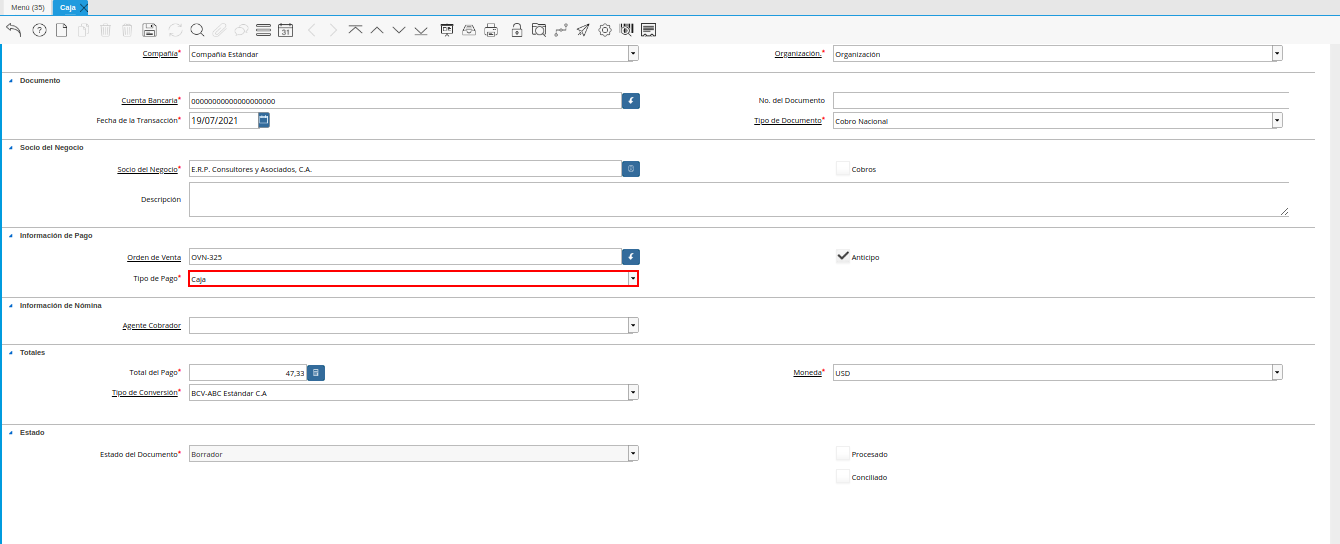Open the Tipo de Conversión dropdown
Image resolution: width=1340 pixels, height=544 pixels.
633,393
